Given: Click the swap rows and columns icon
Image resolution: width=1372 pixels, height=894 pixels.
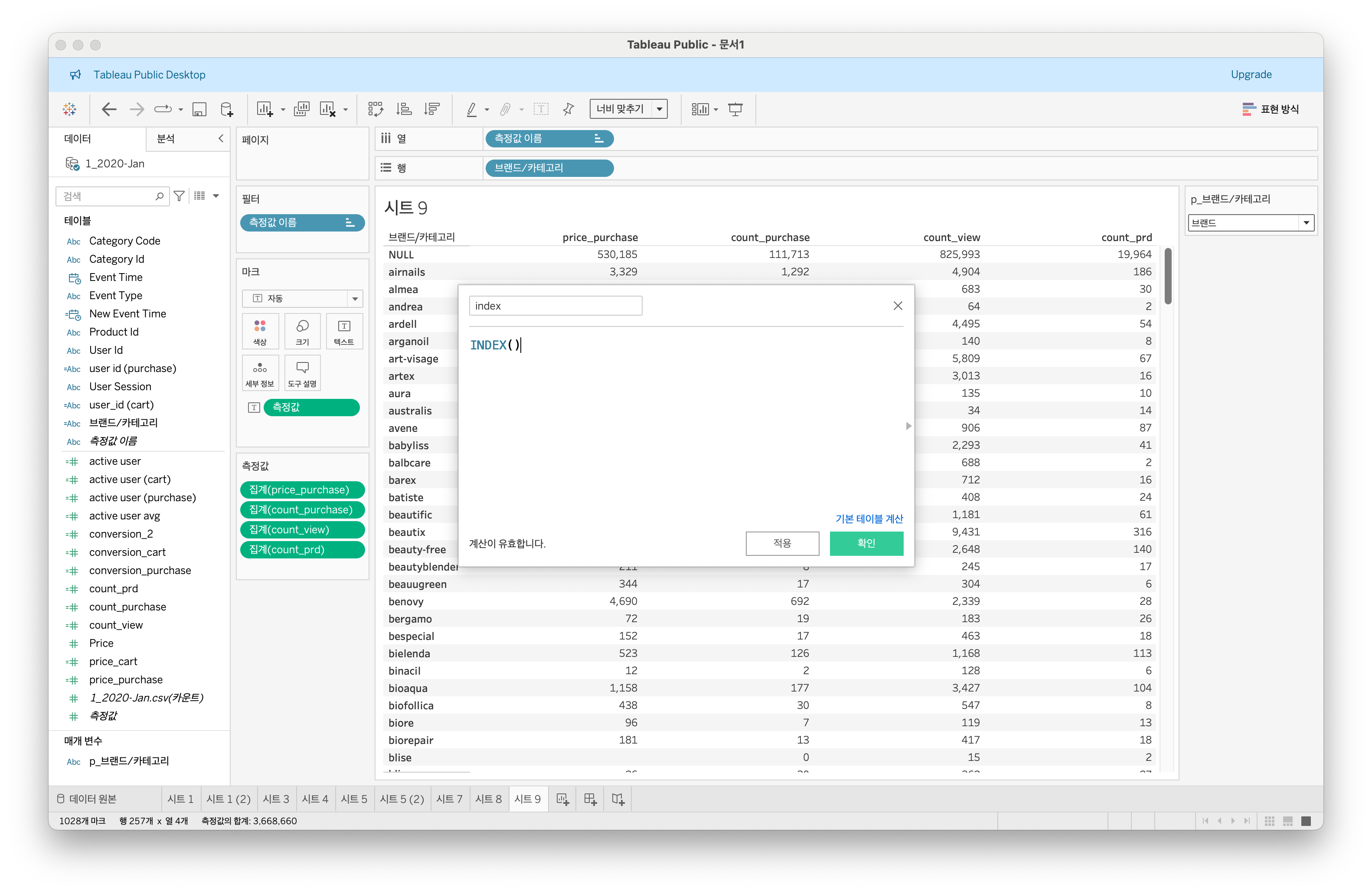Looking at the screenshot, I should point(375,109).
